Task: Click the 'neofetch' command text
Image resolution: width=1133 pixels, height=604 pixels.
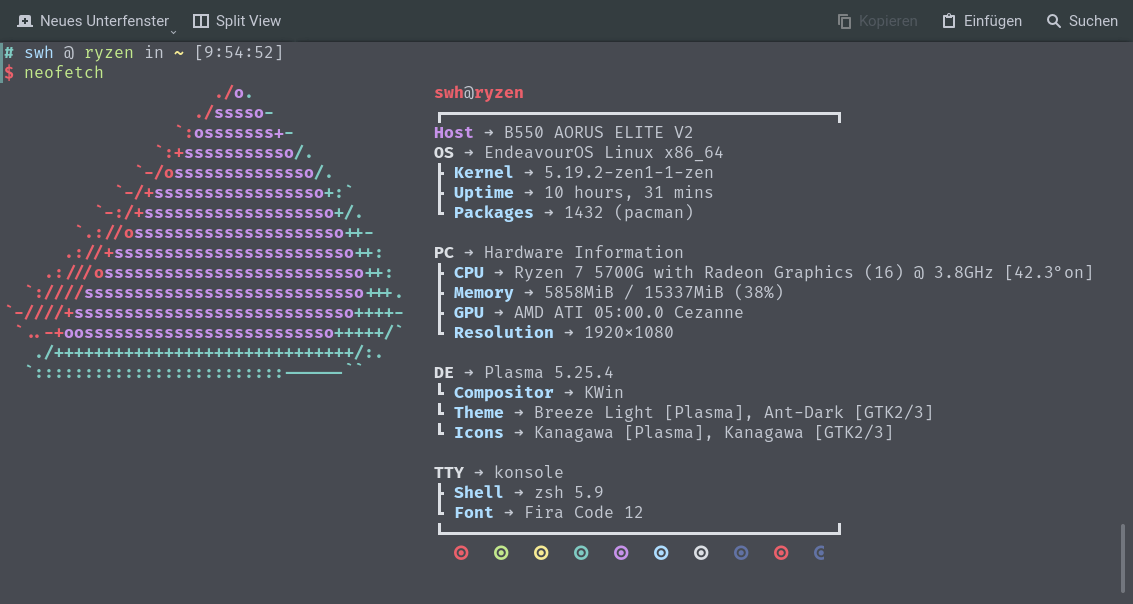Action: click(x=64, y=72)
